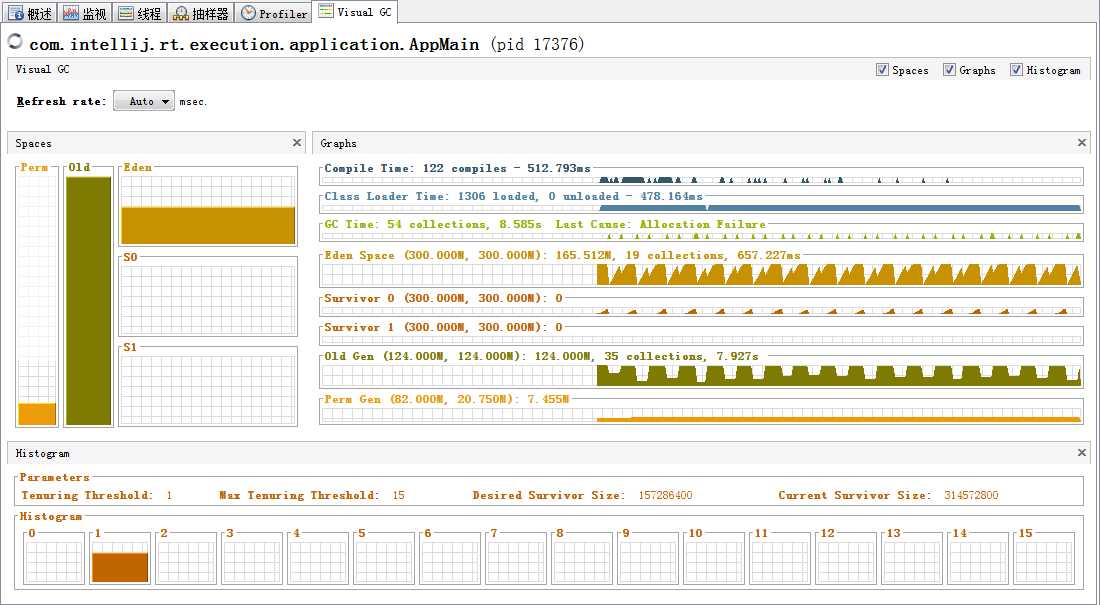
Task: Click the 监视 tab chart icon
Action: (70, 13)
